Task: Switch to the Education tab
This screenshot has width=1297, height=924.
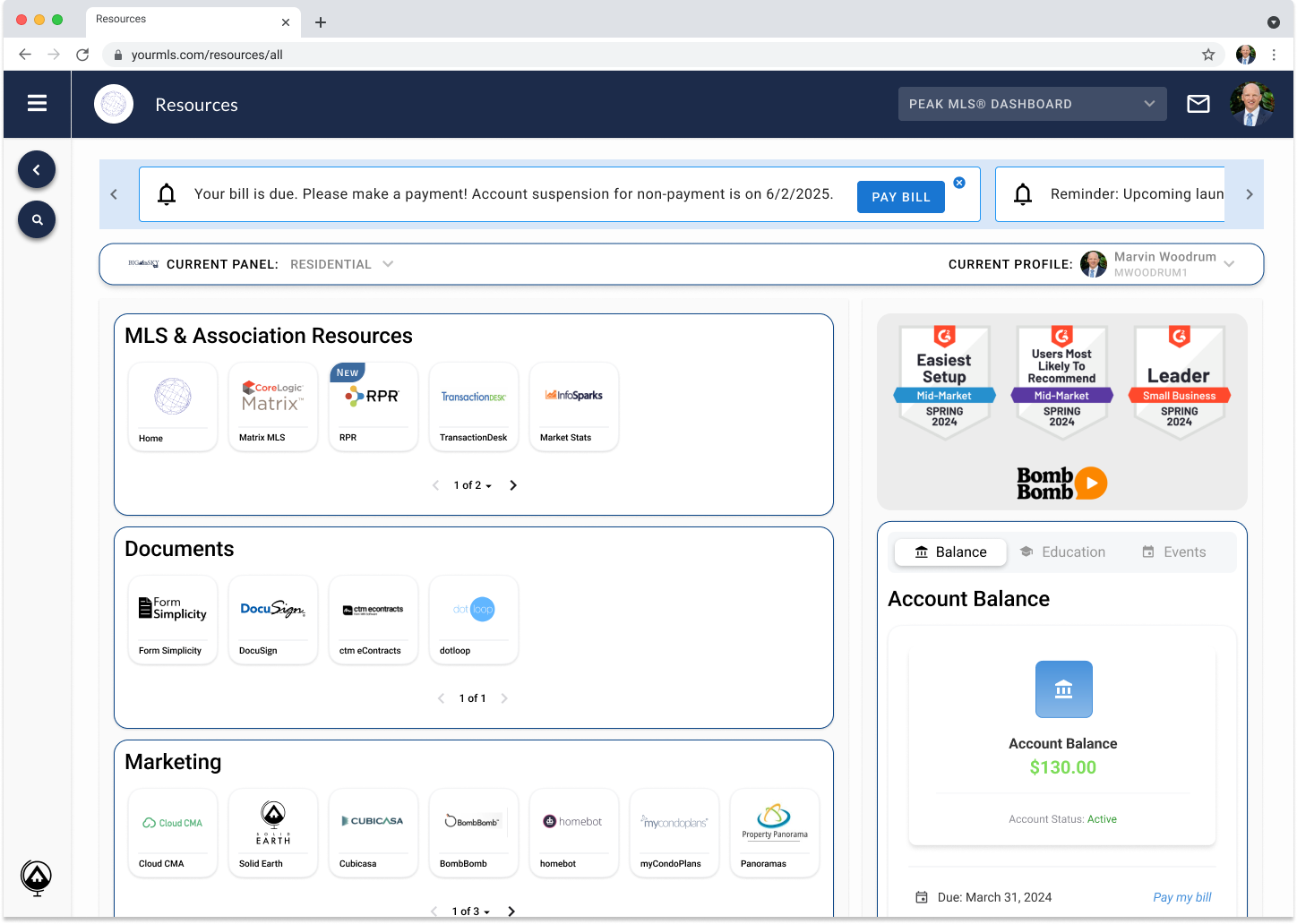Action: click(x=1062, y=552)
